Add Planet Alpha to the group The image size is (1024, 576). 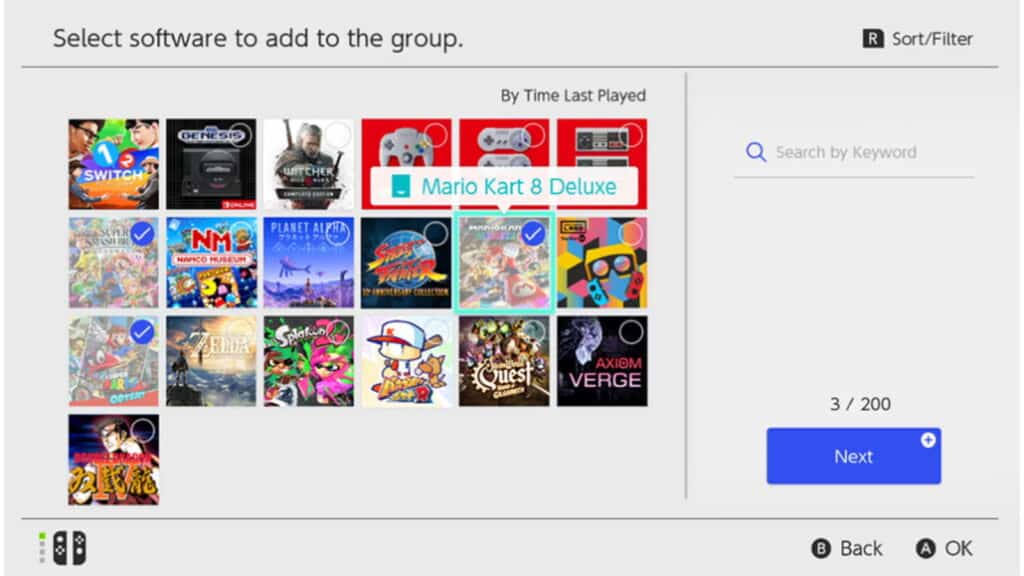coord(308,262)
